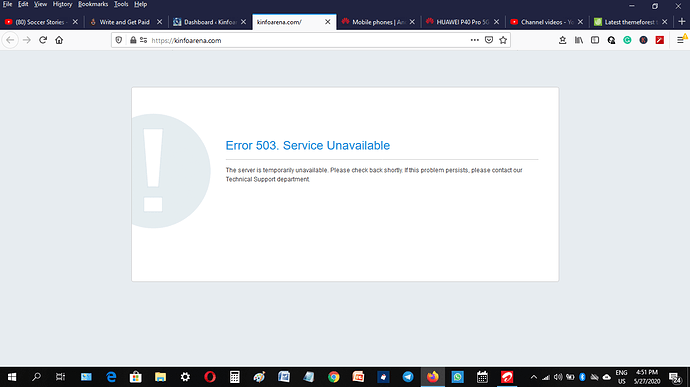Bookmark this page with the star
This screenshot has height=387, width=690.
coord(503,40)
